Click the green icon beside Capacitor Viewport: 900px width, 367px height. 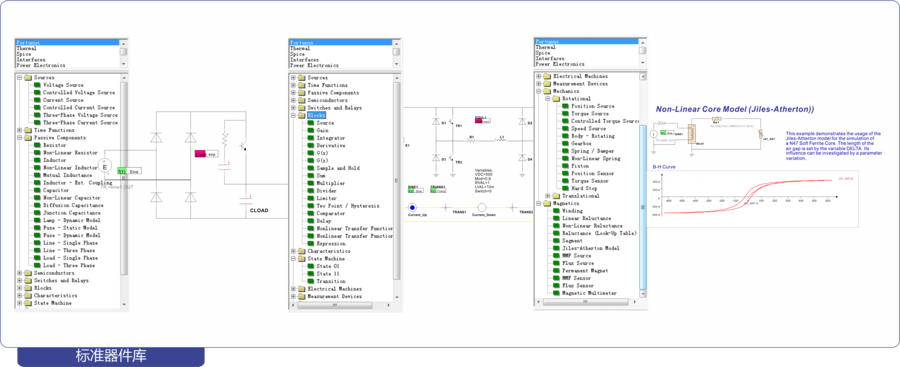37,190
